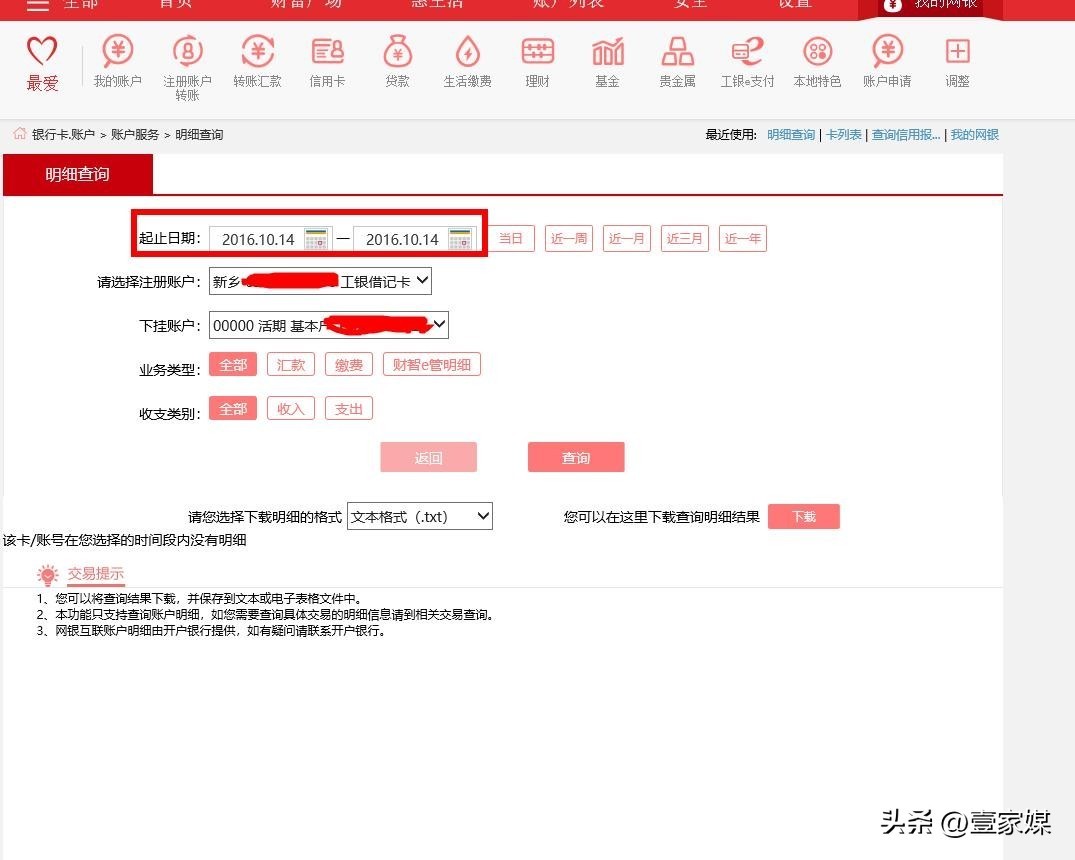Open the start date calendar picker

coord(316,239)
